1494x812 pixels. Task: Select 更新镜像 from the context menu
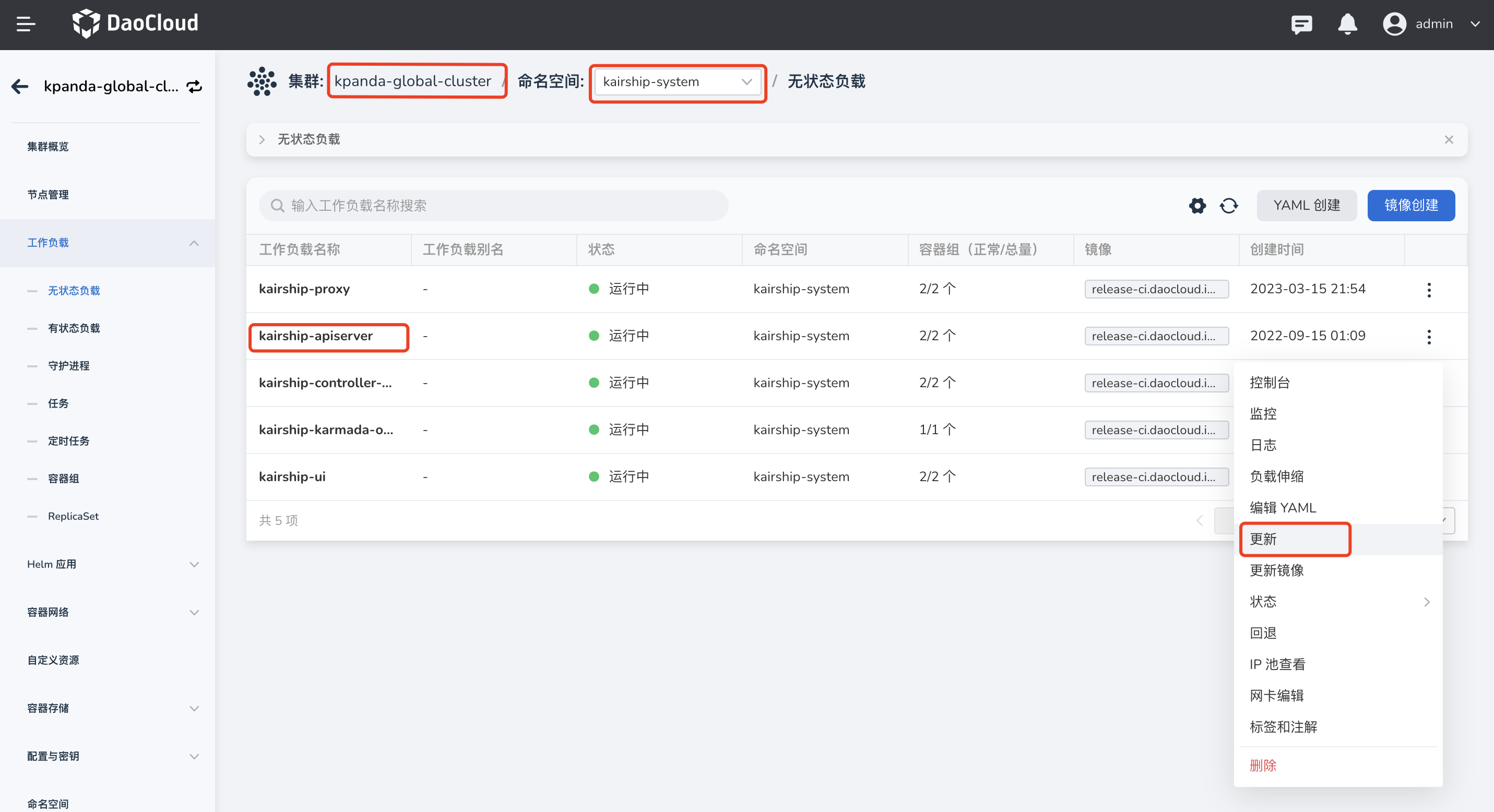1337,570
